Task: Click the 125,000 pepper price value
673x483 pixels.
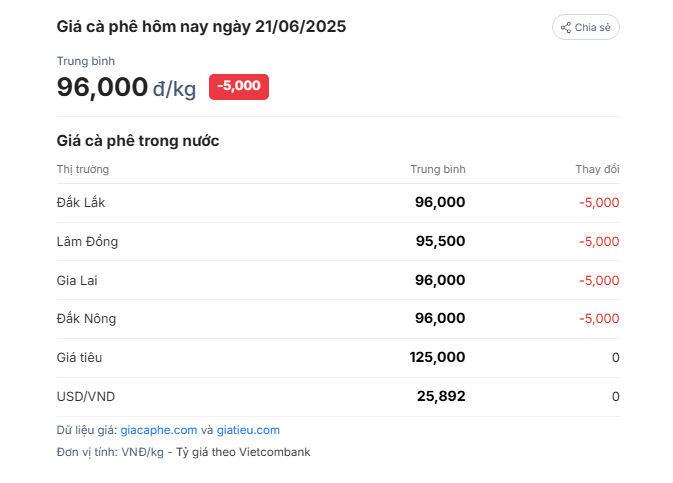Action: [437, 357]
